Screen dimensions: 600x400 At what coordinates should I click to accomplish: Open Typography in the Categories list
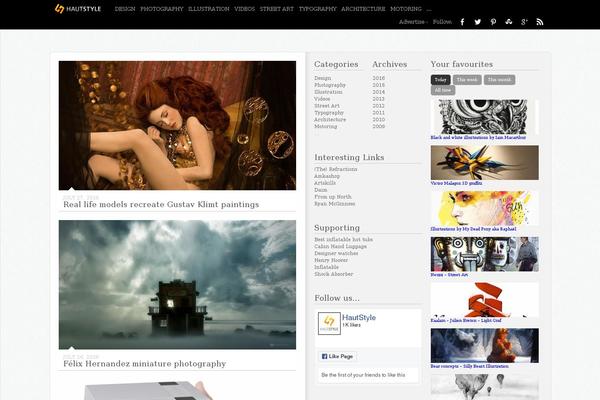point(329,113)
